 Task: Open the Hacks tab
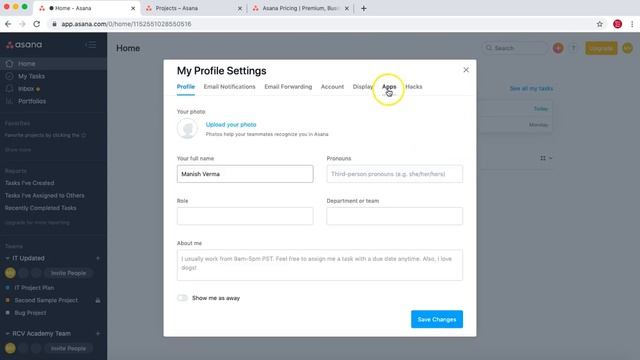point(414,87)
